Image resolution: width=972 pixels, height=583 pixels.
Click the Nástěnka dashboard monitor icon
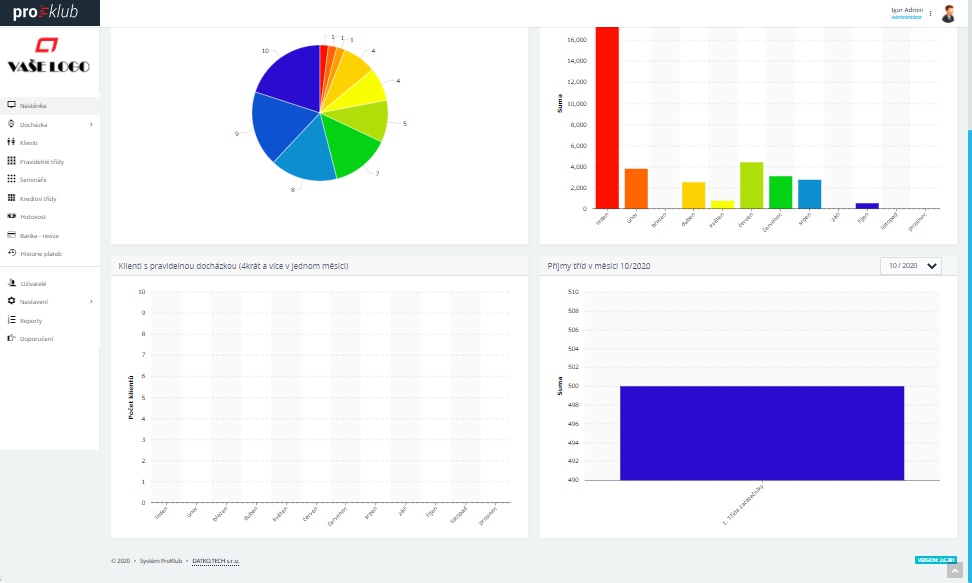[11, 105]
